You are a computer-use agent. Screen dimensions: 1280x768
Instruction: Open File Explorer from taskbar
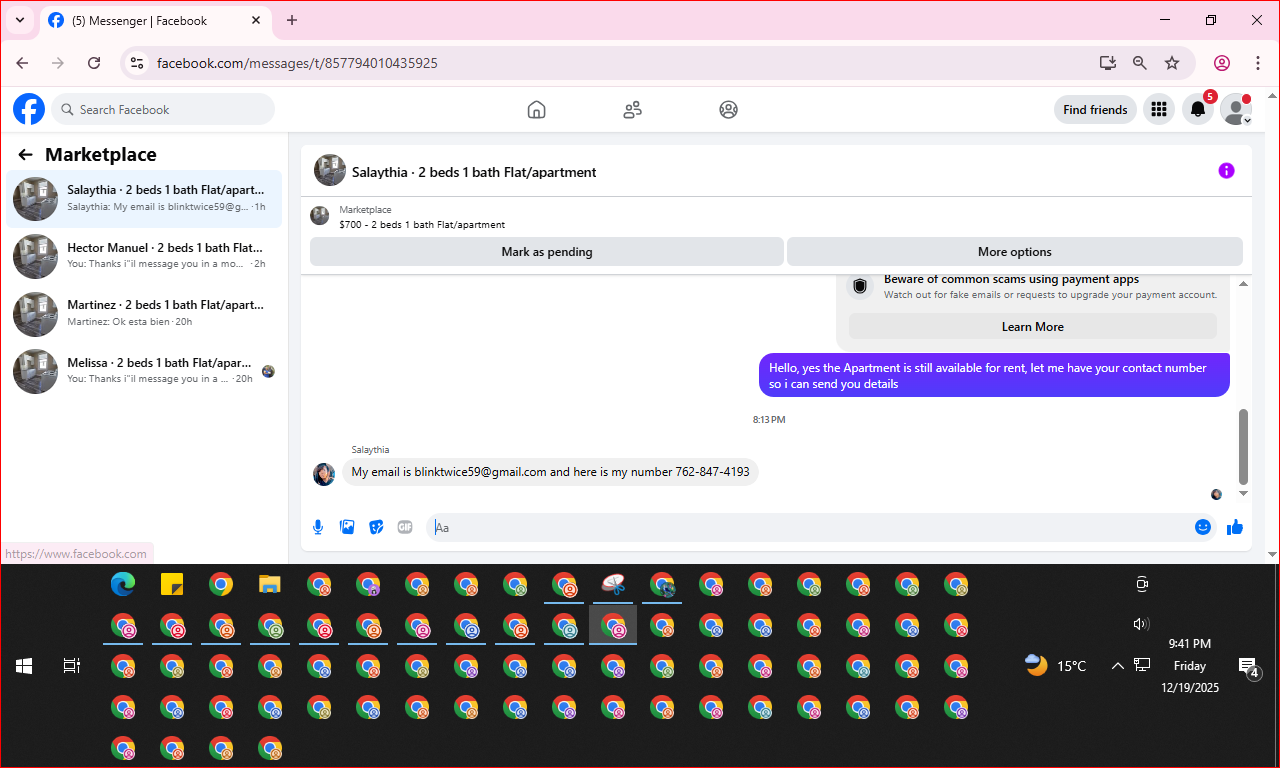pos(270,585)
